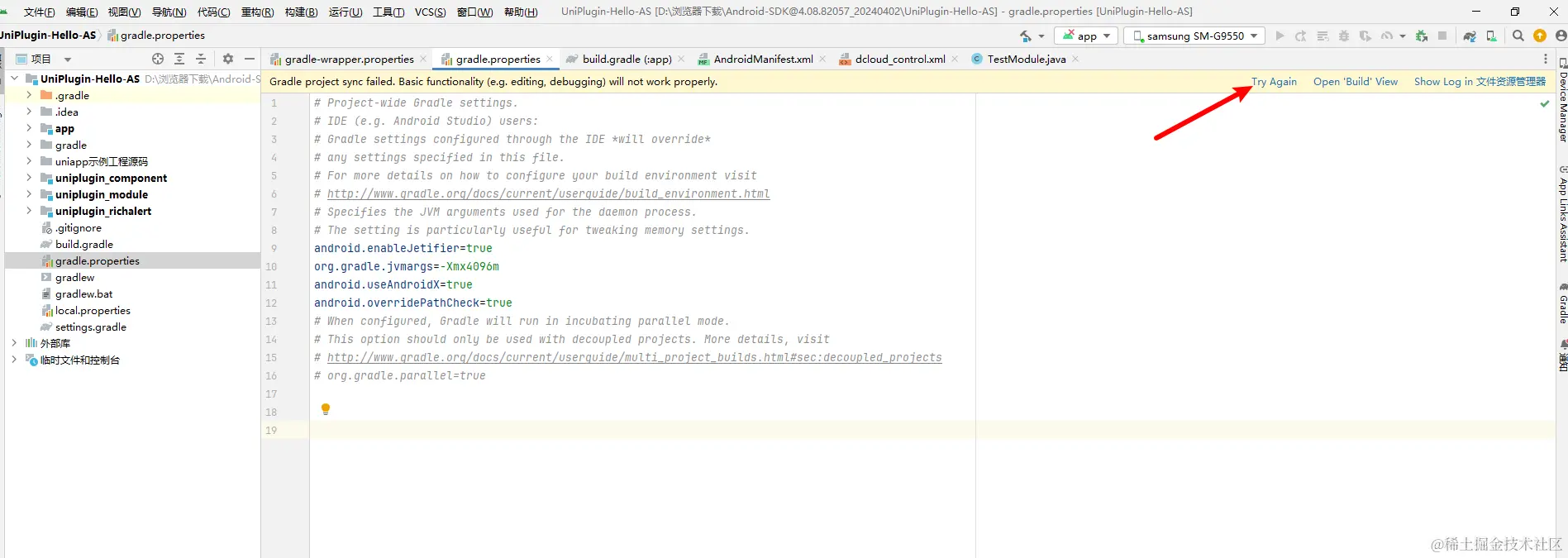The width and height of the screenshot is (1568, 558).
Task: Expand the .gradle folder
Action: click(29, 95)
